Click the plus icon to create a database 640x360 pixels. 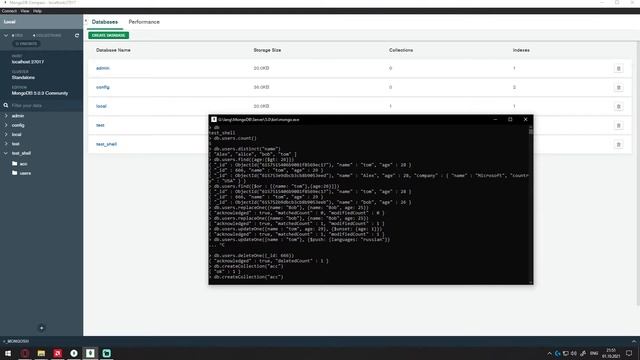[41, 328]
